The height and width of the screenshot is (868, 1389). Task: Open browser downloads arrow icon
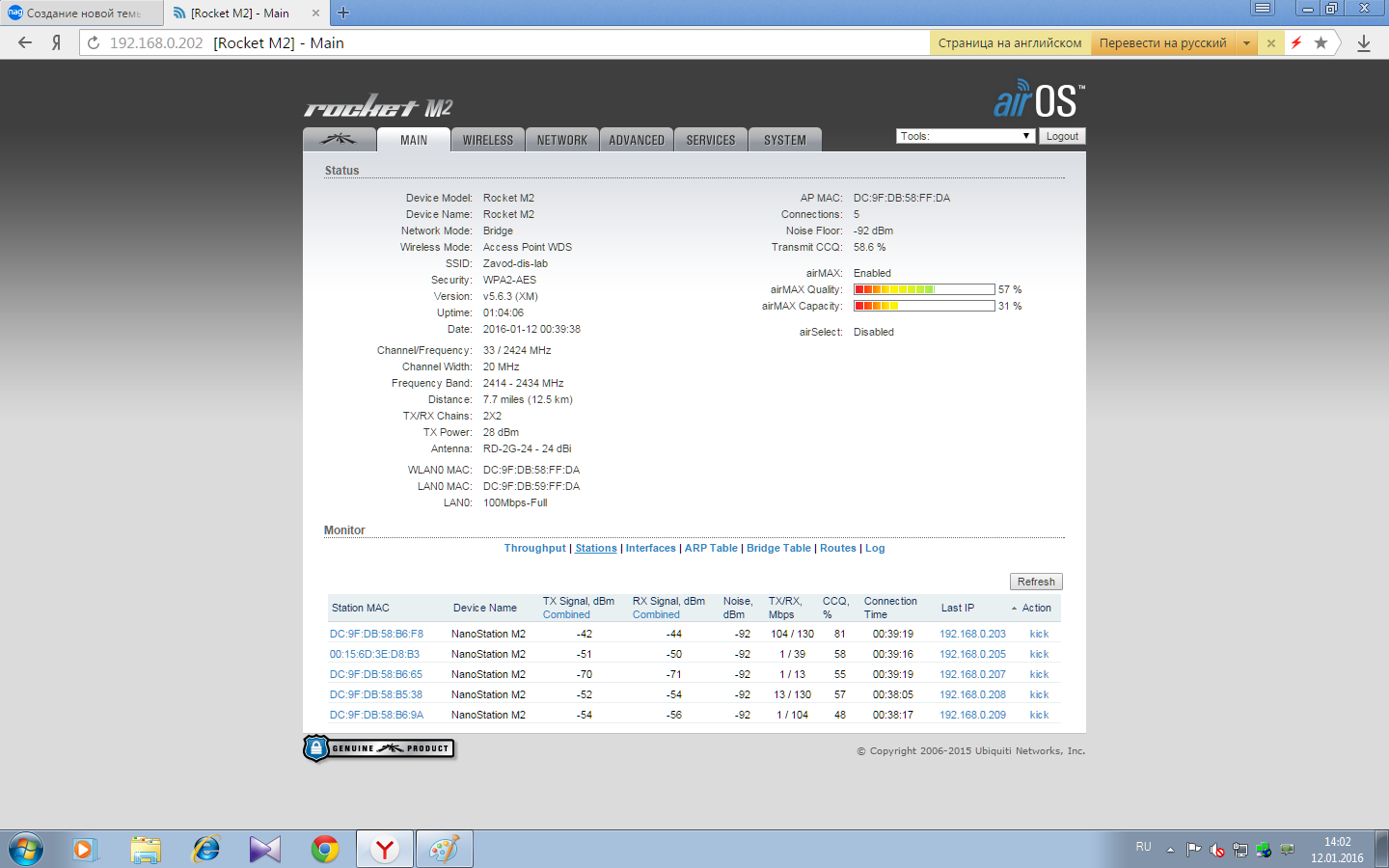[1364, 43]
